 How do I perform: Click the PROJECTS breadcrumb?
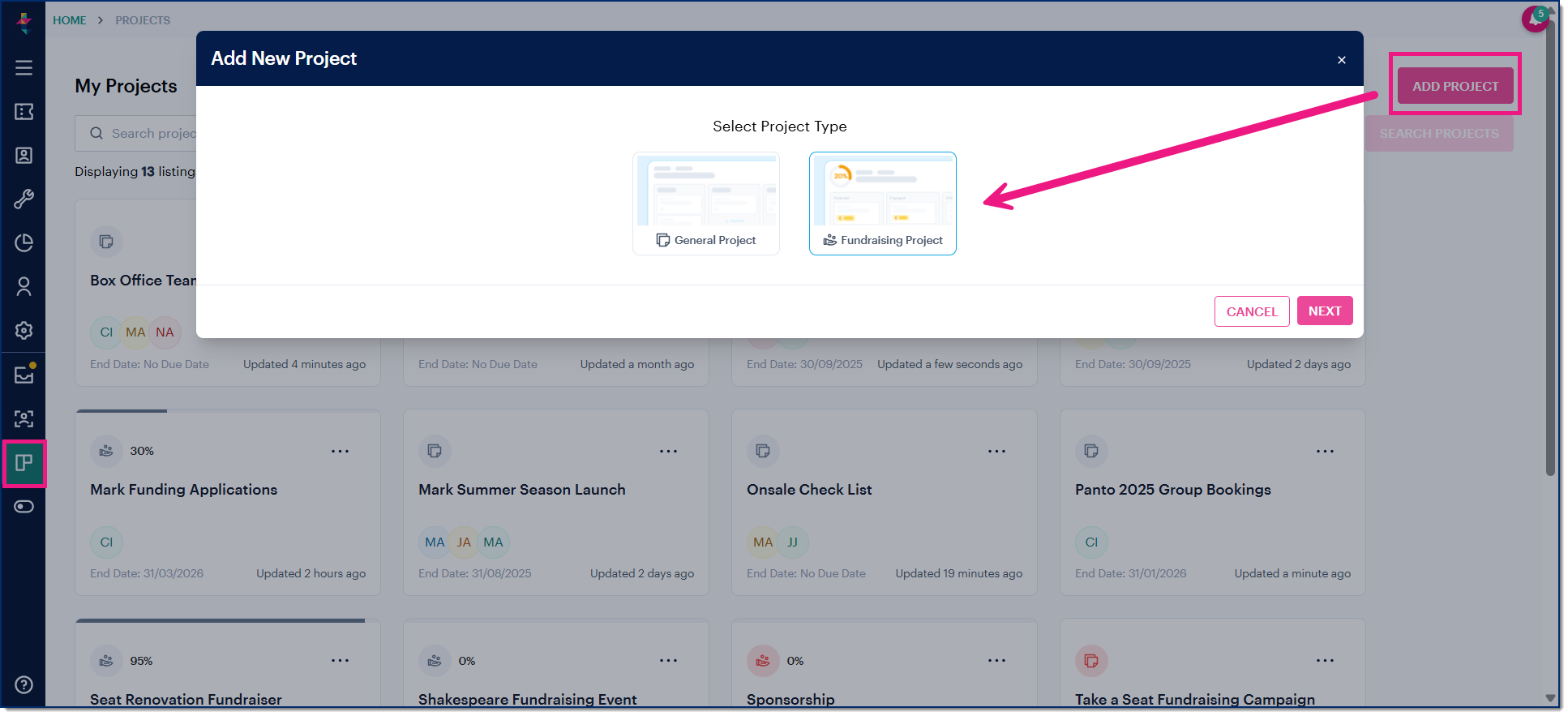(143, 20)
